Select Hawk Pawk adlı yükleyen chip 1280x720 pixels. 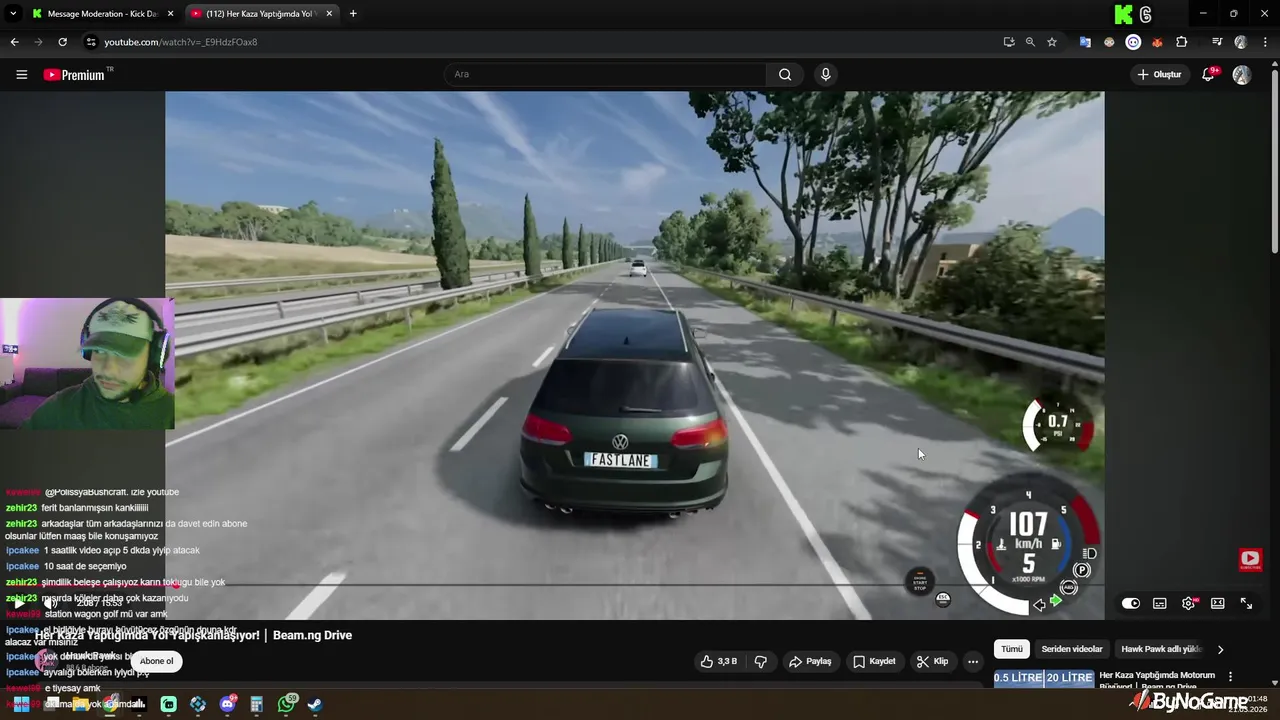click(x=1160, y=649)
